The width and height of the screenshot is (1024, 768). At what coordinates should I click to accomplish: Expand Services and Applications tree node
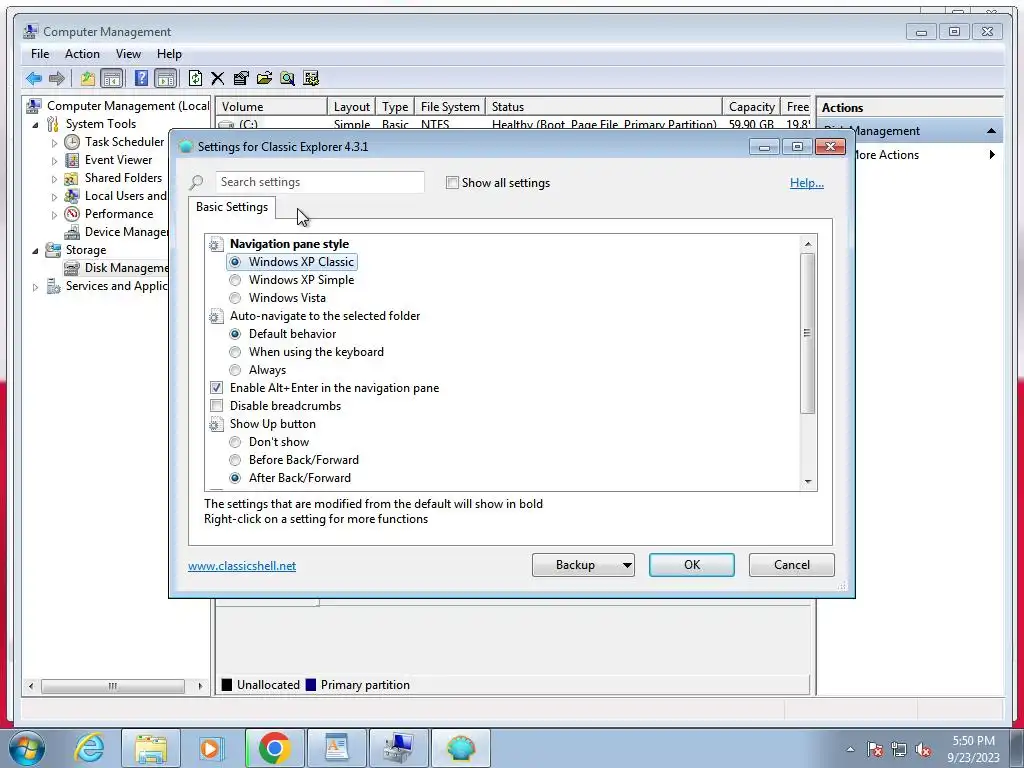click(x=35, y=287)
